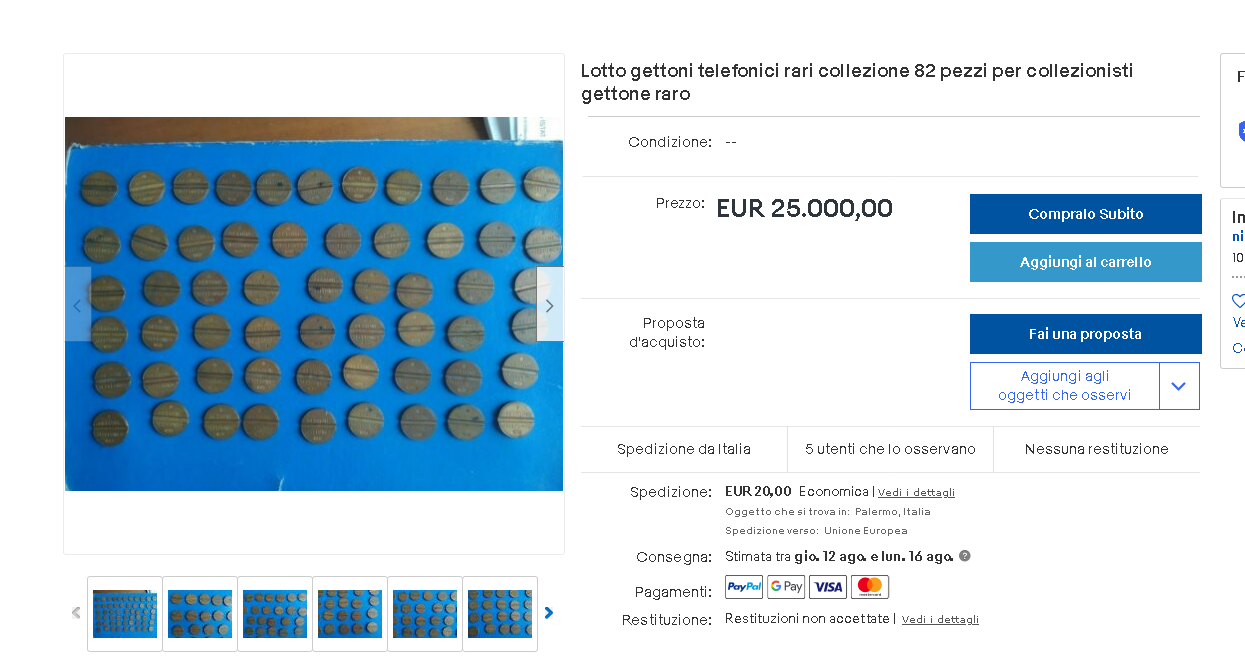Open returns Vedi i dettagli link

[x=940, y=619]
